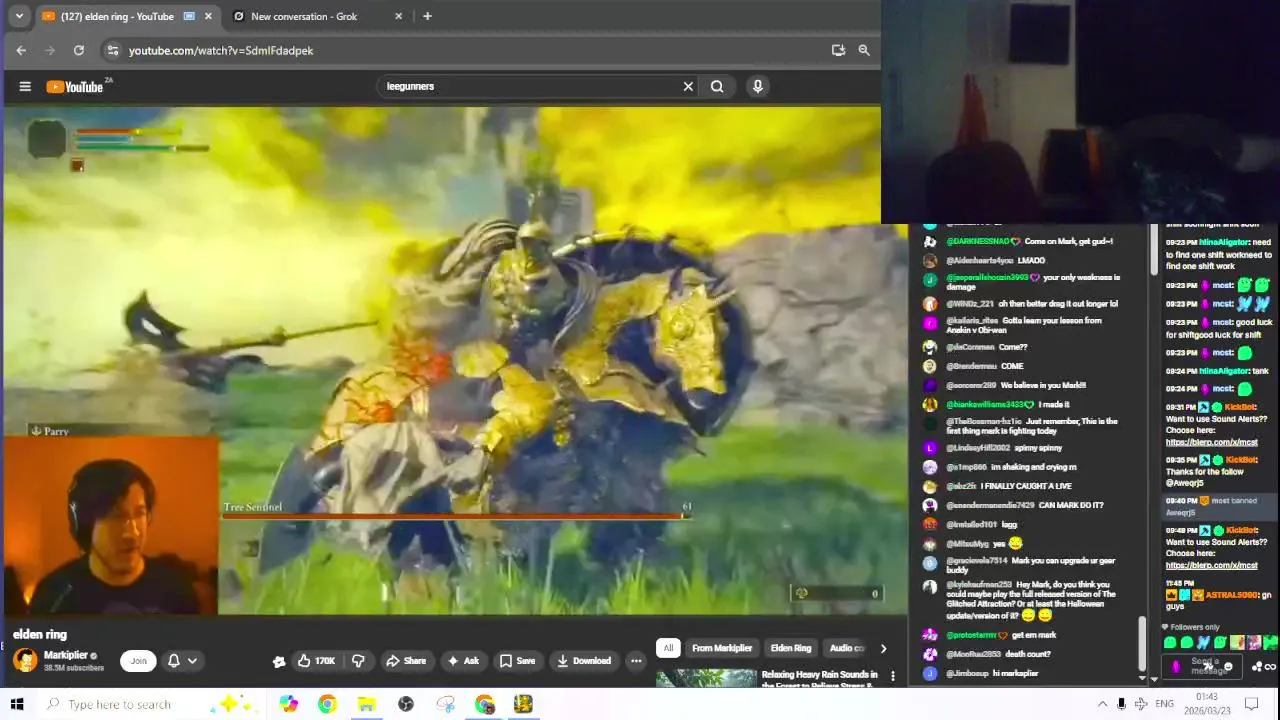Select the 'From Markiplier' filter chip
The height and width of the screenshot is (720, 1280).
point(722,648)
